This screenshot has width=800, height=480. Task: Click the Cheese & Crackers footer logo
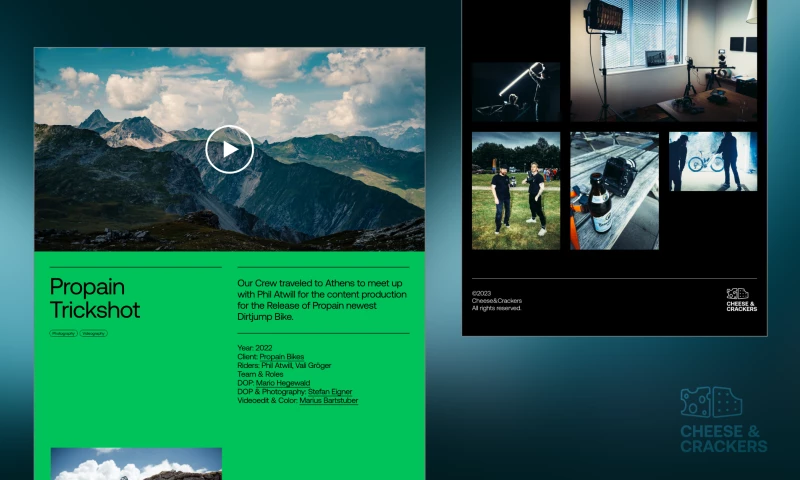point(741,300)
